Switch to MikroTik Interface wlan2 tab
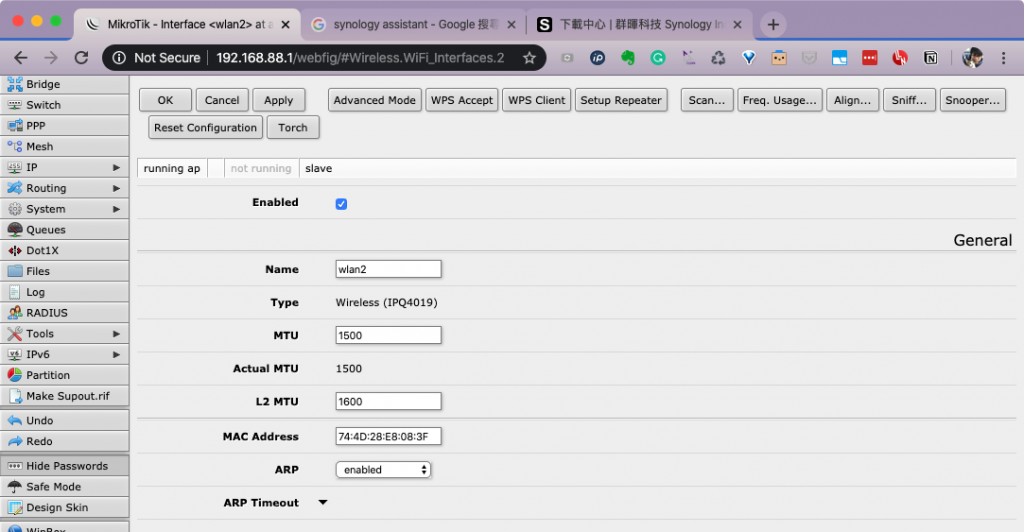1024x532 pixels. 188,24
